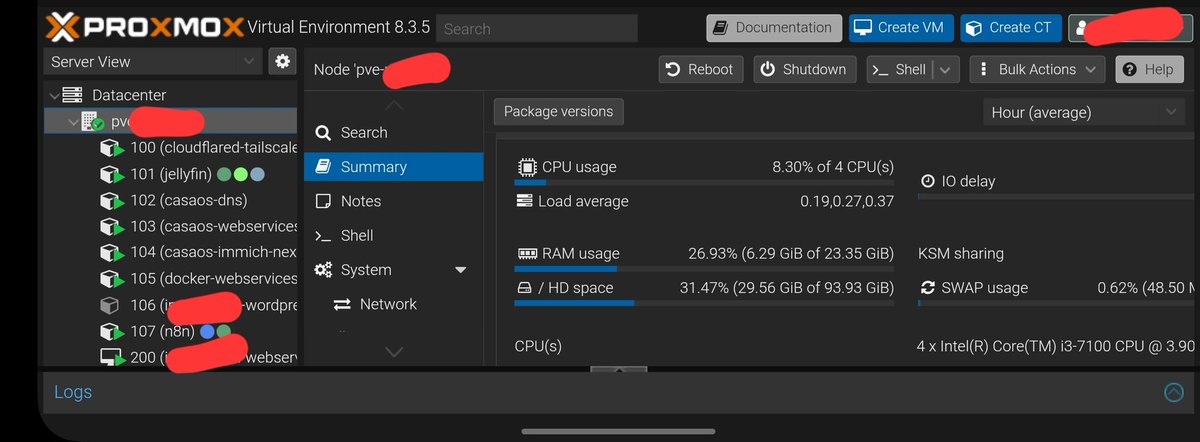Open the Summary menu item
1200x442 pixels.
click(394, 167)
